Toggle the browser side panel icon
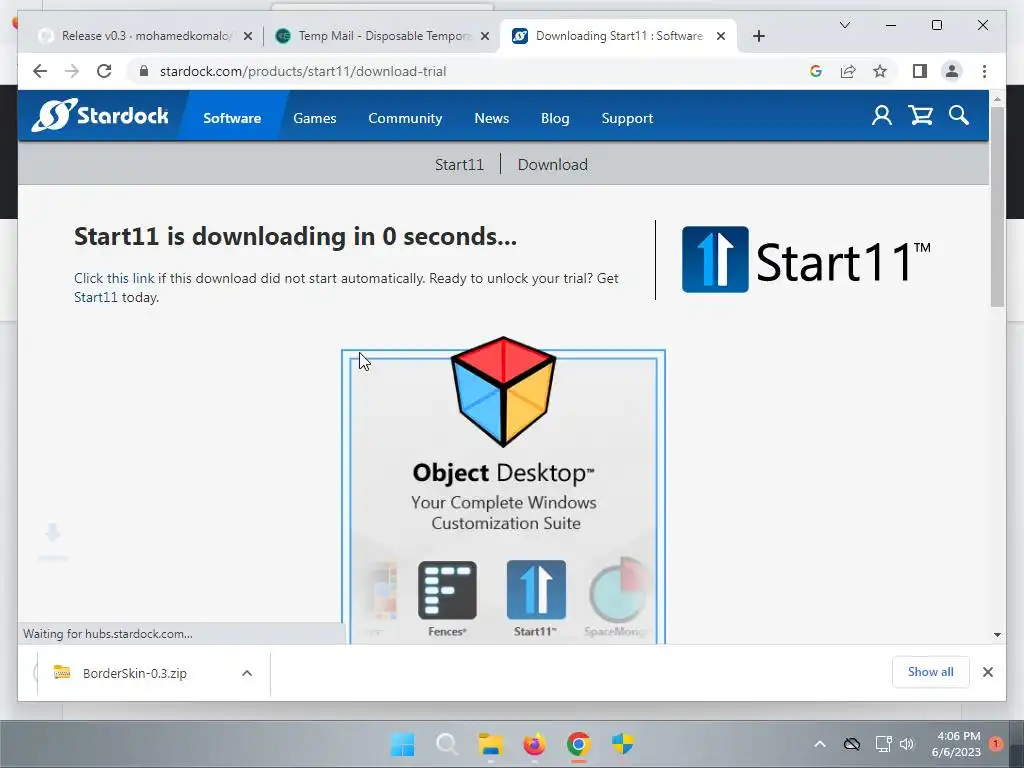The image size is (1024, 768). 920,71
